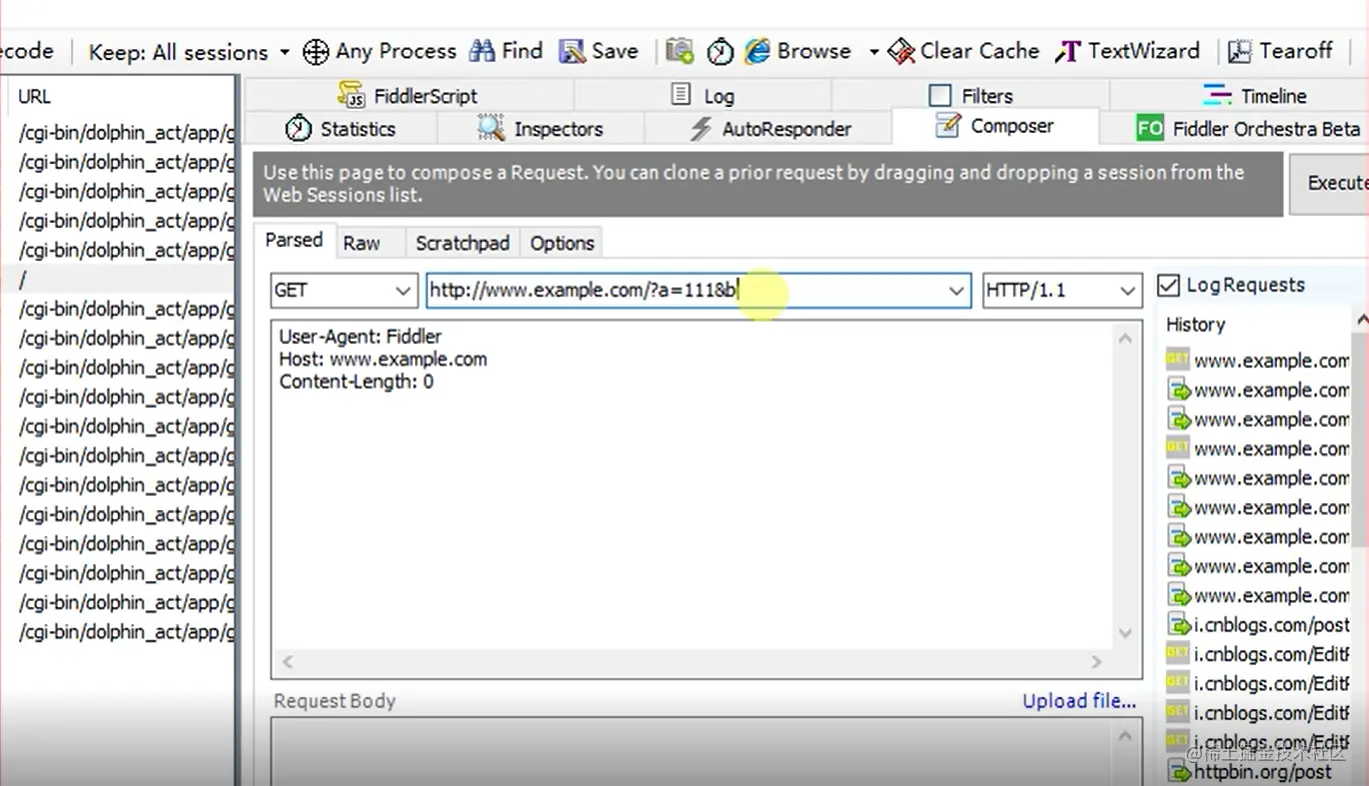Image resolution: width=1369 pixels, height=786 pixels.
Task: Click the History list scroll-up arrow
Action: click(x=1362, y=321)
